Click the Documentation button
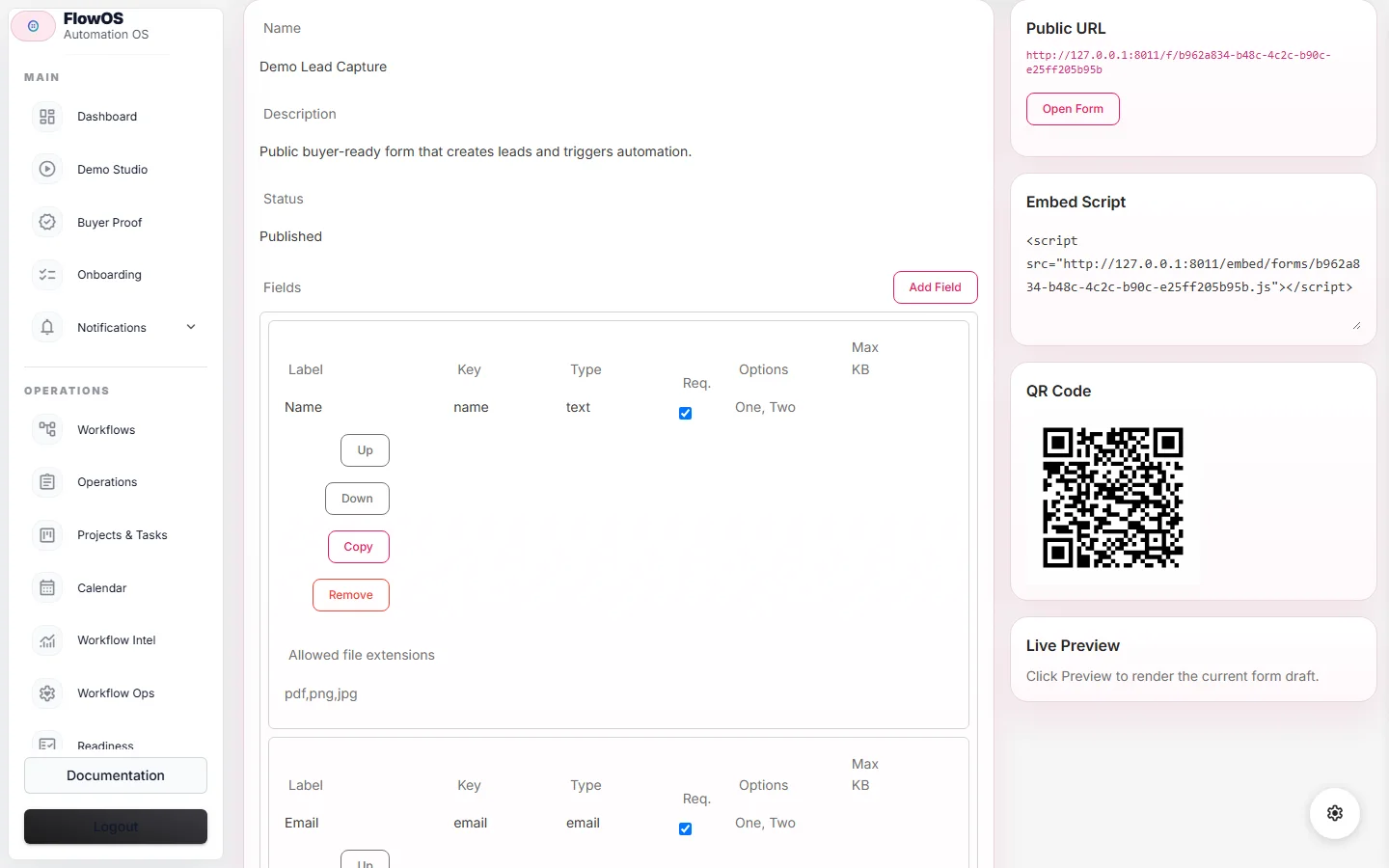The width and height of the screenshot is (1389, 868). tap(116, 775)
